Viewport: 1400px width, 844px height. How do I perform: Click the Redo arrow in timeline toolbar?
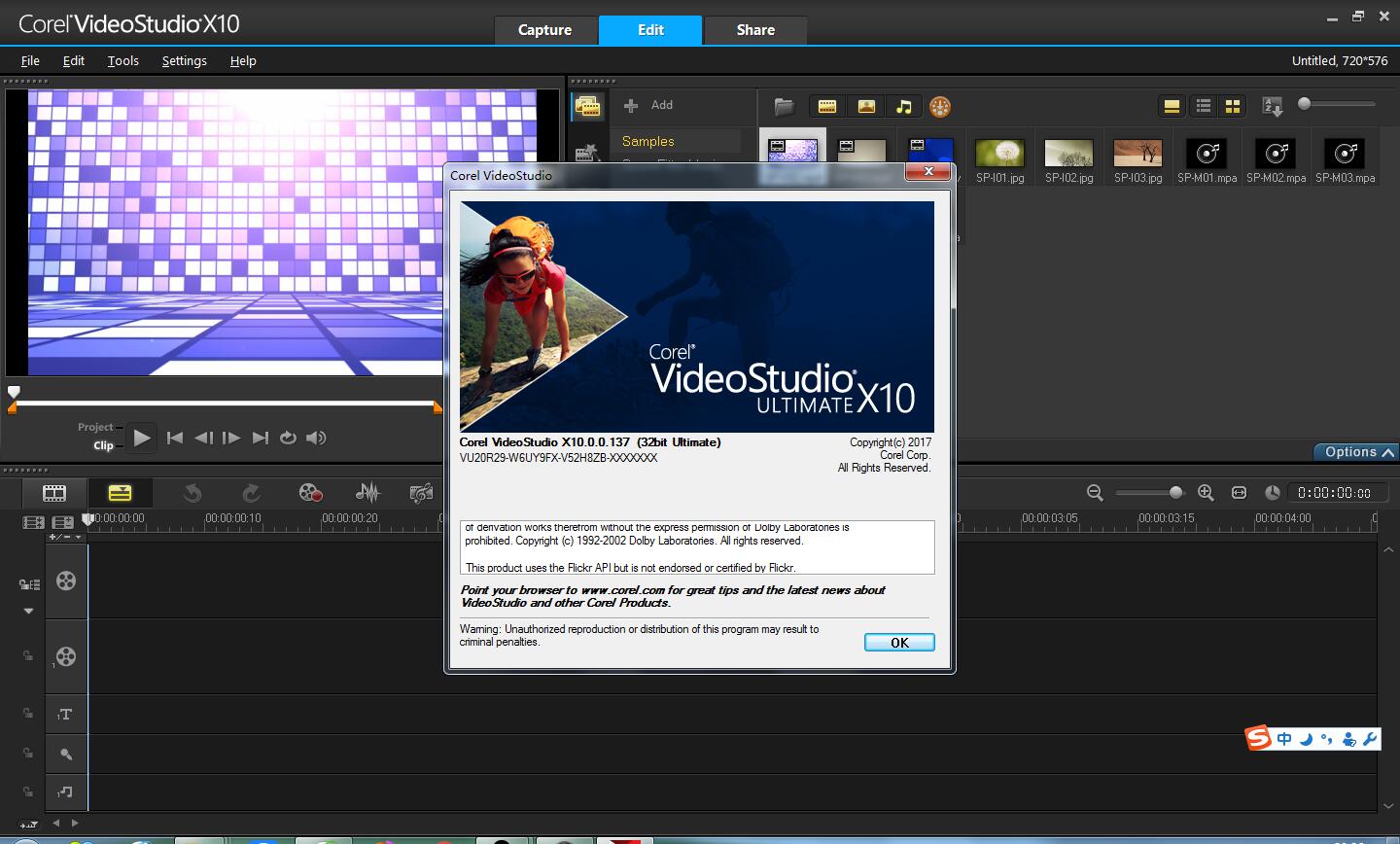click(251, 493)
